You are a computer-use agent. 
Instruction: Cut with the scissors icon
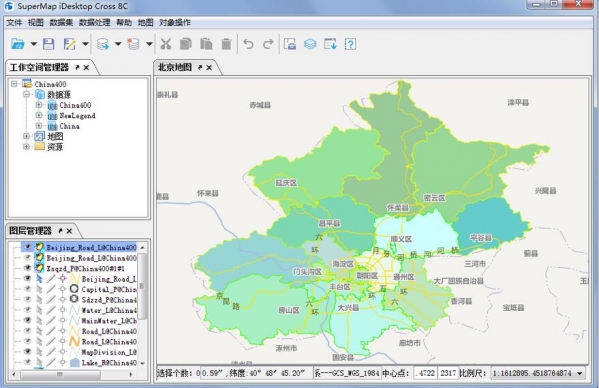tap(165, 44)
